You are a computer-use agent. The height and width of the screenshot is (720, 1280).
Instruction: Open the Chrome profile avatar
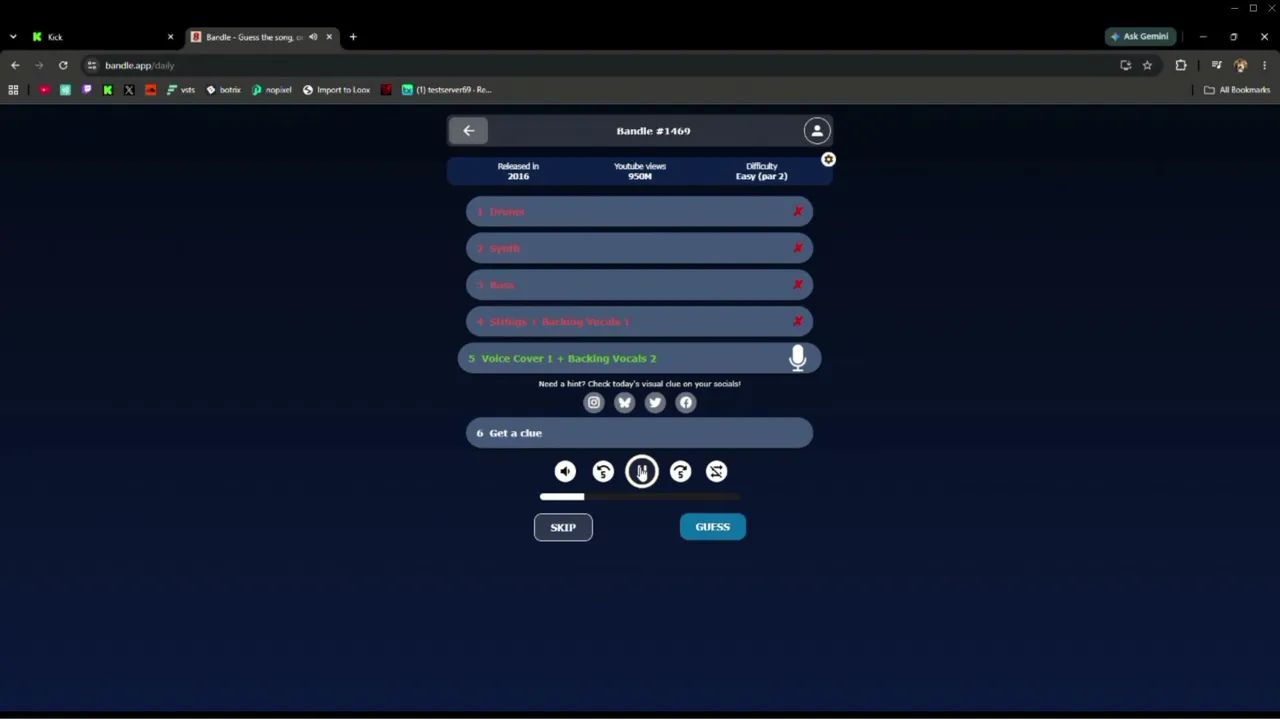click(1241, 65)
